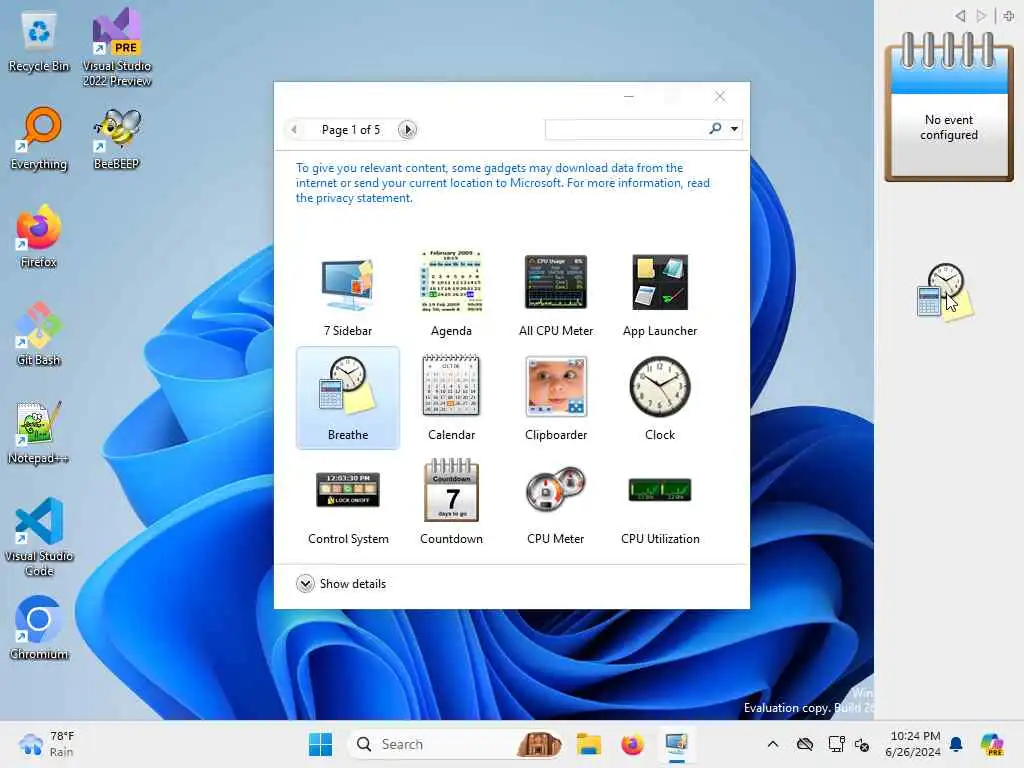Open the Windows Start menu
Image resolution: width=1024 pixels, height=768 pixels.
(320, 744)
